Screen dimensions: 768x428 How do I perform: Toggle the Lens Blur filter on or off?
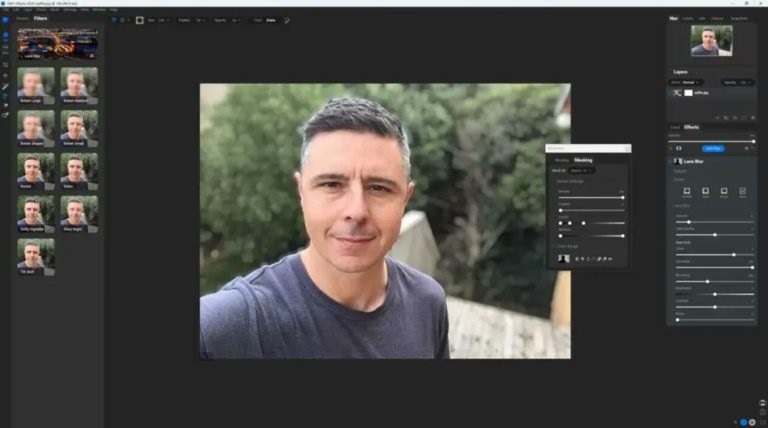(x=671, y=161)
